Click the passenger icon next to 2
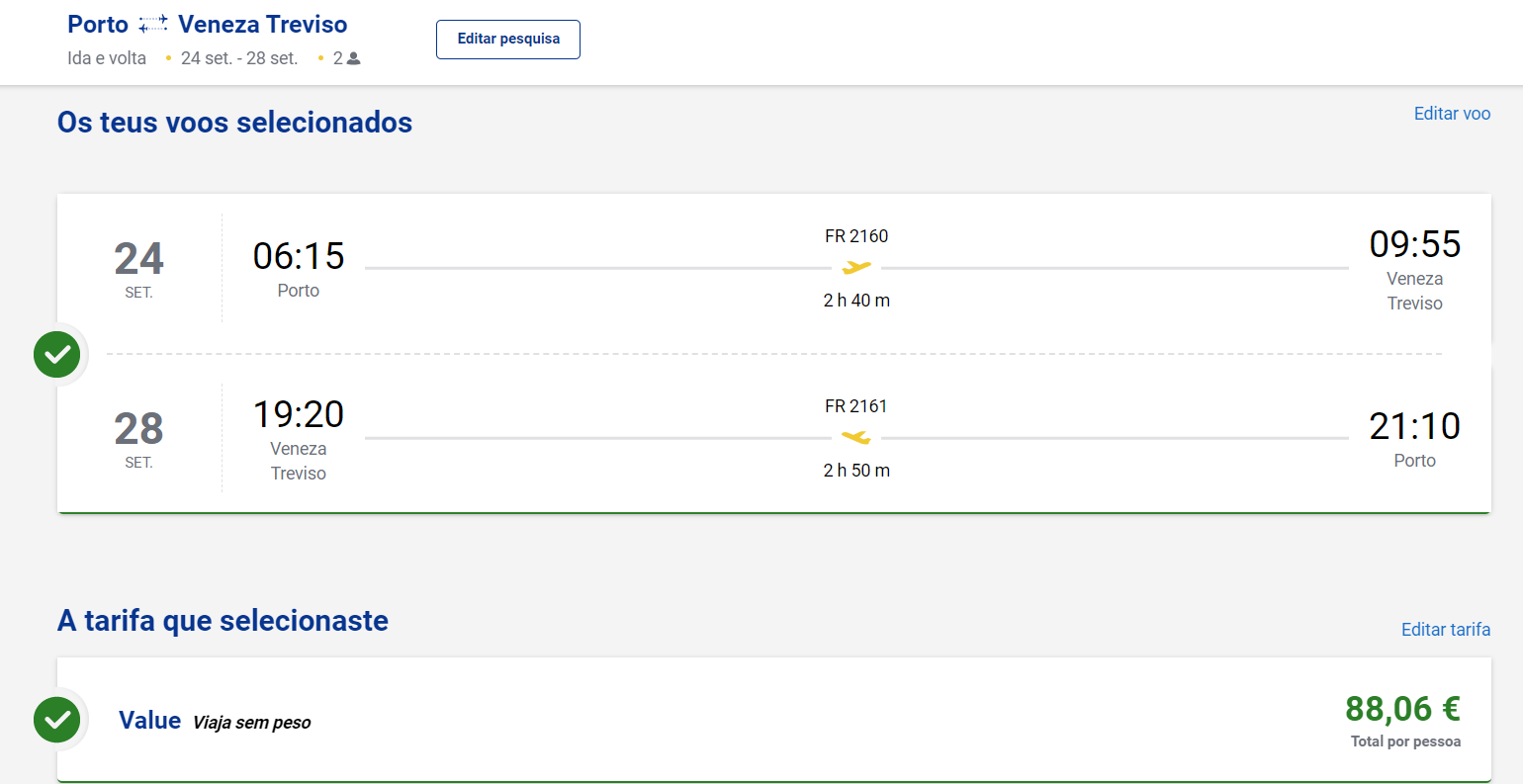Image resolution: width=1523 pixels, height=784 pixels. 354,59
